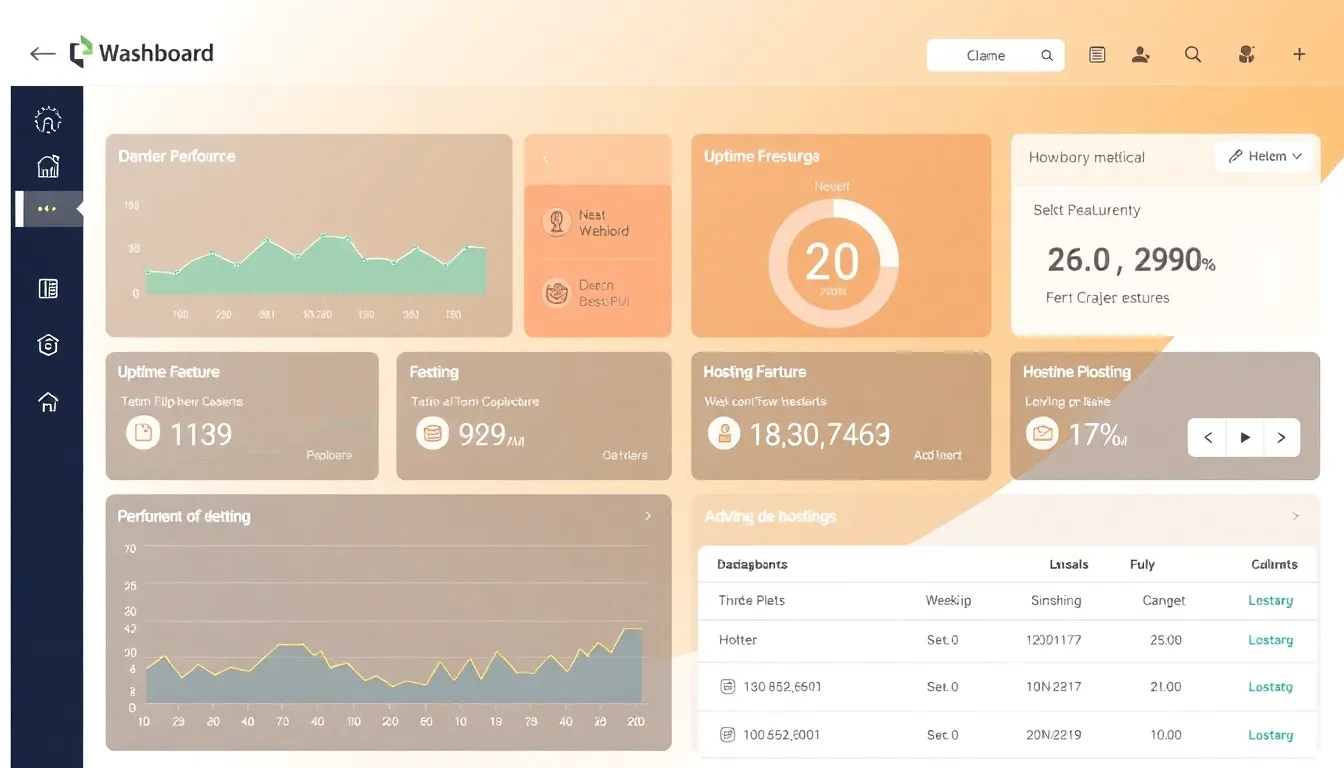The width and height of the screenshot is (1344, 768).
Task: Click the Lostary link on the Holter row
Action: point(1270,640)
